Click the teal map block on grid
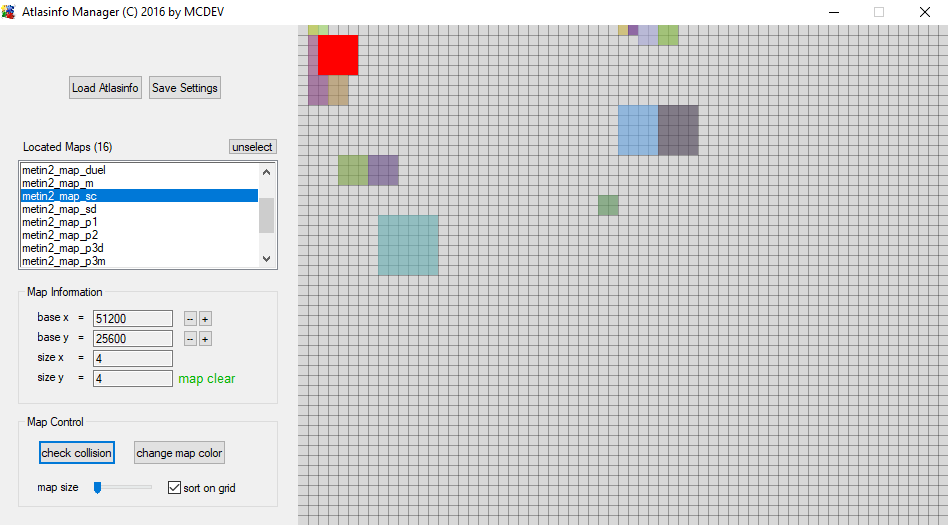 pos(408,245)
